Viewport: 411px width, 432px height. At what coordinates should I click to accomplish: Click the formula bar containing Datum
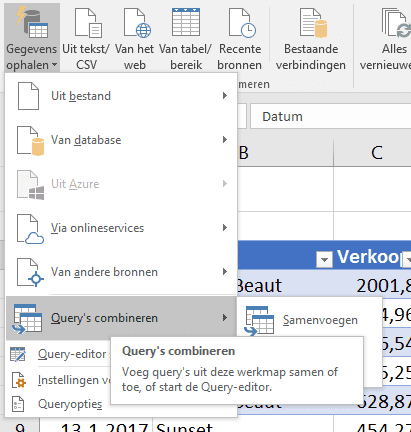[x=331, y=116]
